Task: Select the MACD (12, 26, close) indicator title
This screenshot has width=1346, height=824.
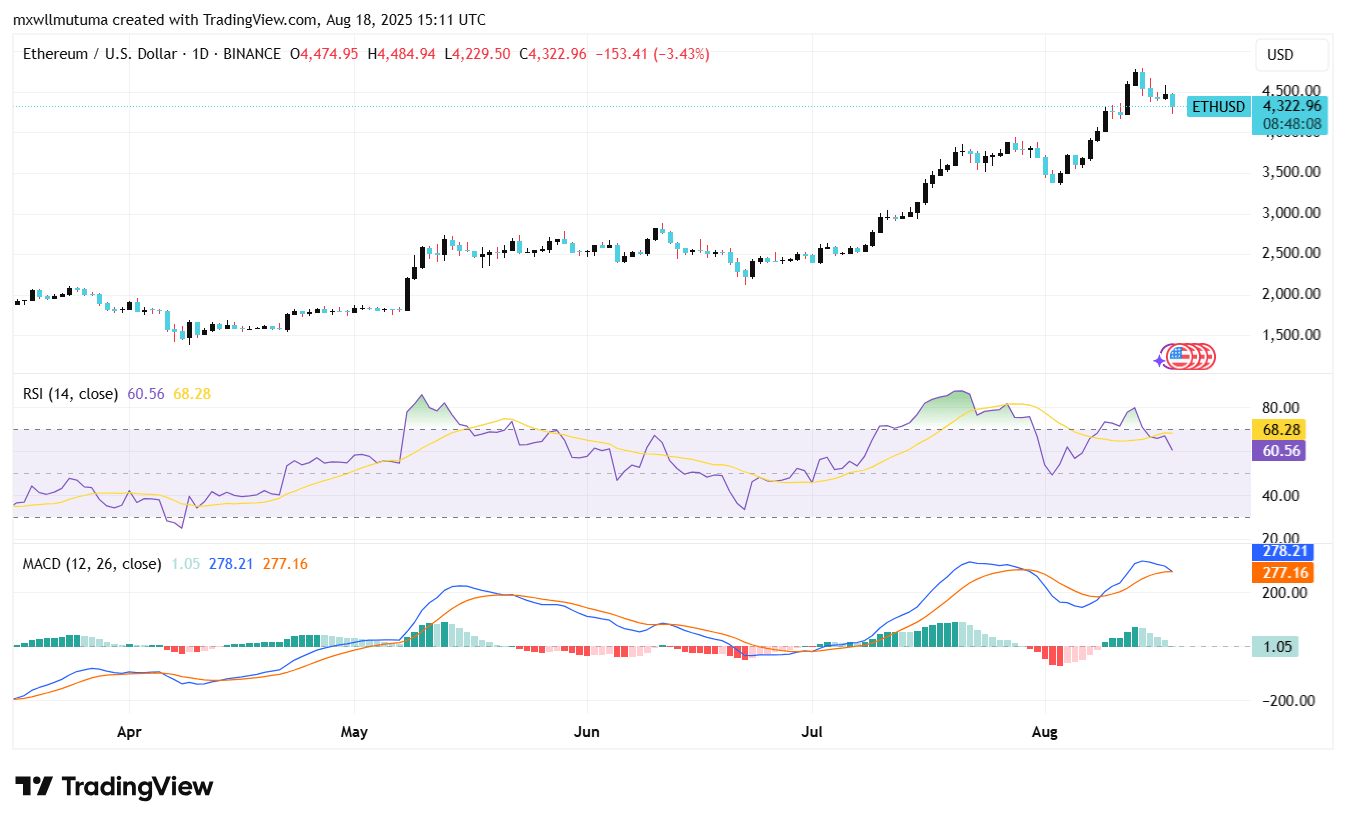Action: 92,564
